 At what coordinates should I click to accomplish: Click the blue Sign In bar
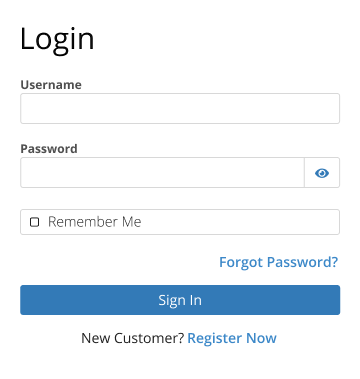click(x=180, y=300)
